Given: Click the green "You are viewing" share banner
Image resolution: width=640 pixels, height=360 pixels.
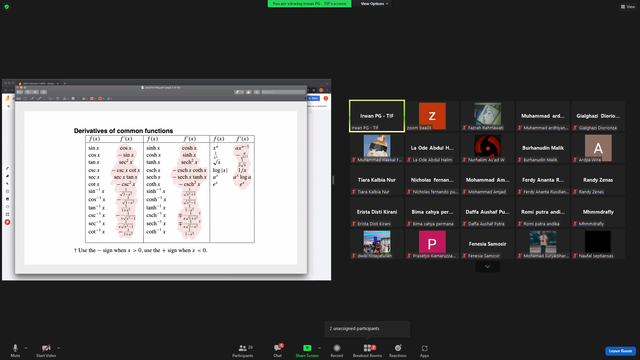Looking at the screenshot, I should (x=309, y=4).
